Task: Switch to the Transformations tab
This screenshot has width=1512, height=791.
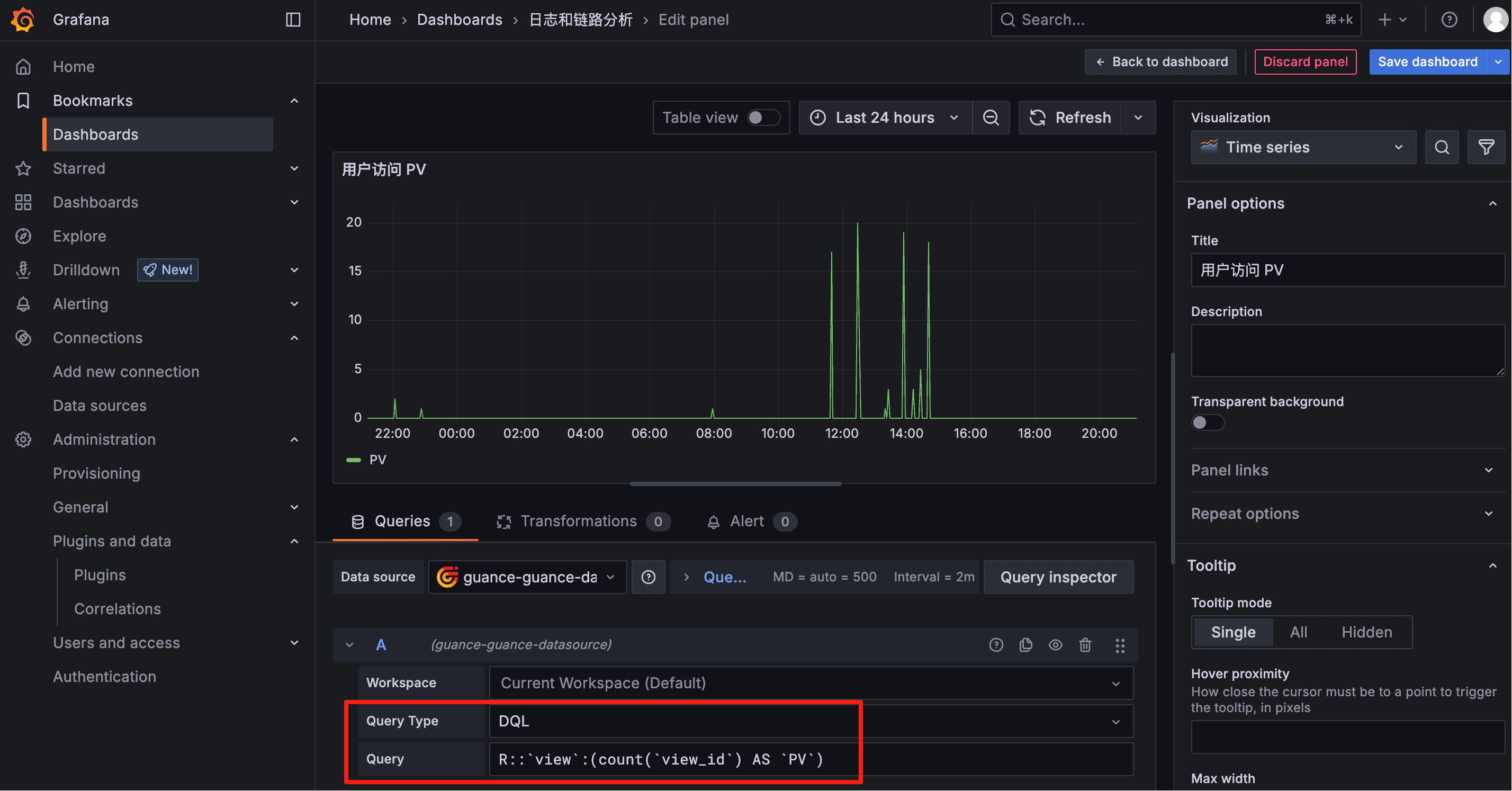Action: tap(578, 521)
